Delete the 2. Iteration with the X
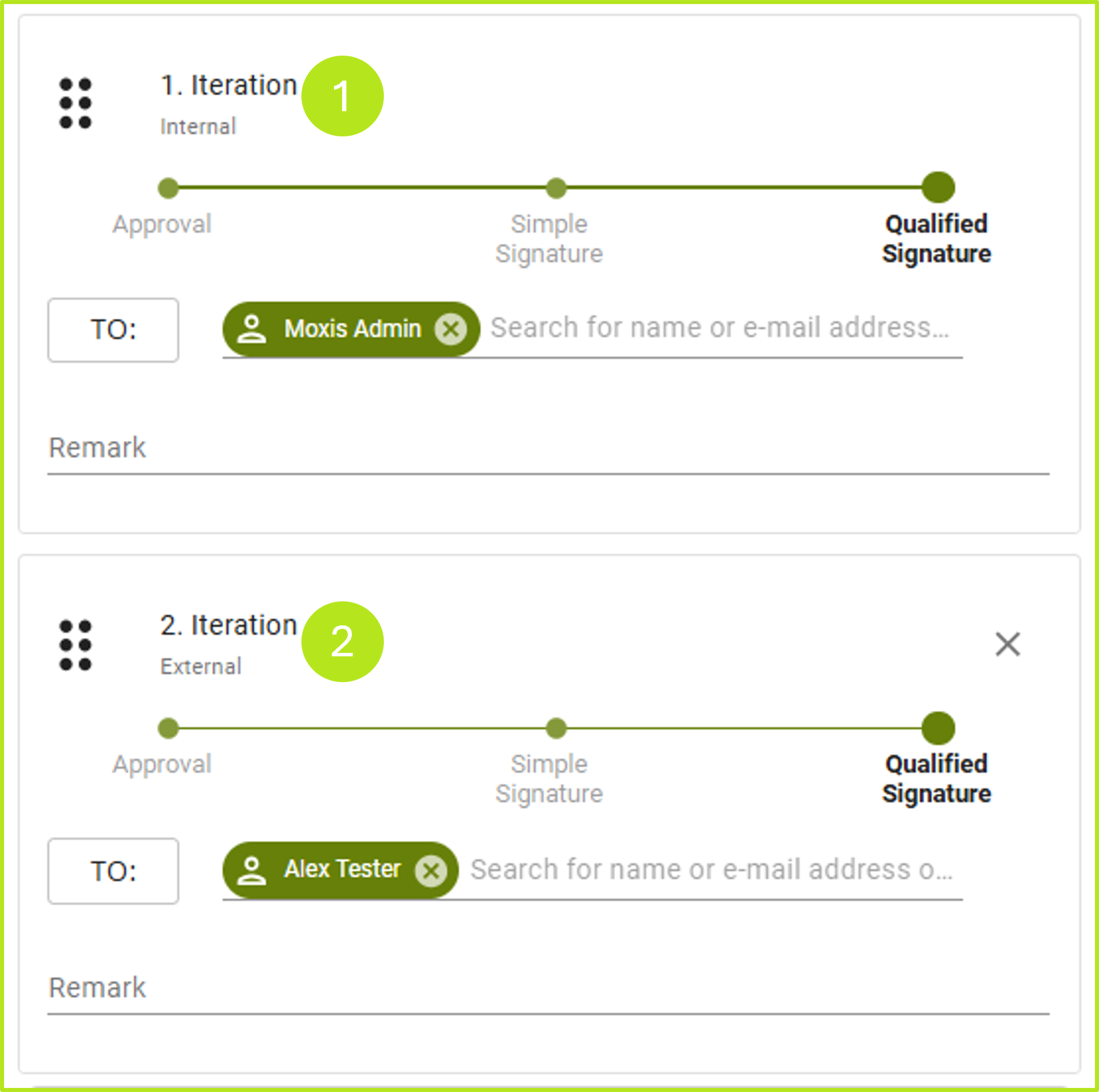Viewport: 1099px width, 1092px height. [1007, 644]
